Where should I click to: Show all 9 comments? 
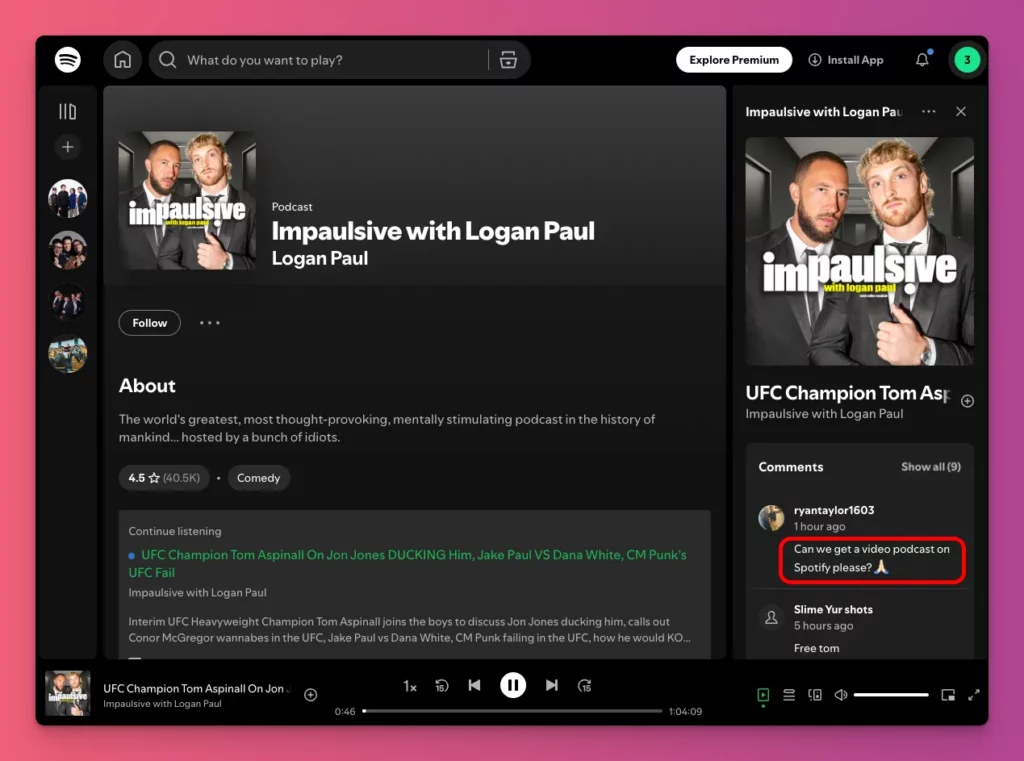pos(931,466)
